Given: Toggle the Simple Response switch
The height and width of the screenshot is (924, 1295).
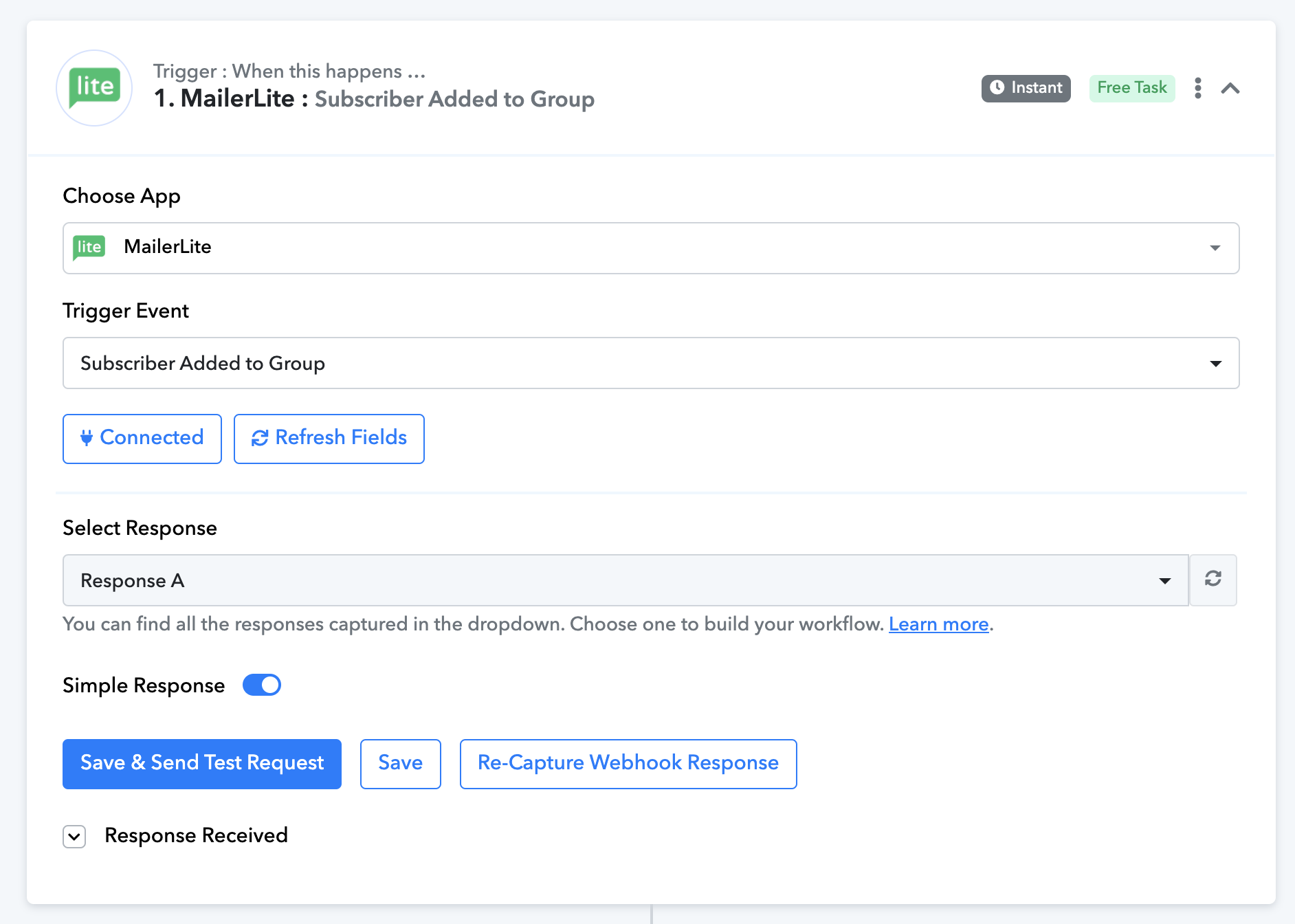Looking at the screenshot, I should (262, 685).
